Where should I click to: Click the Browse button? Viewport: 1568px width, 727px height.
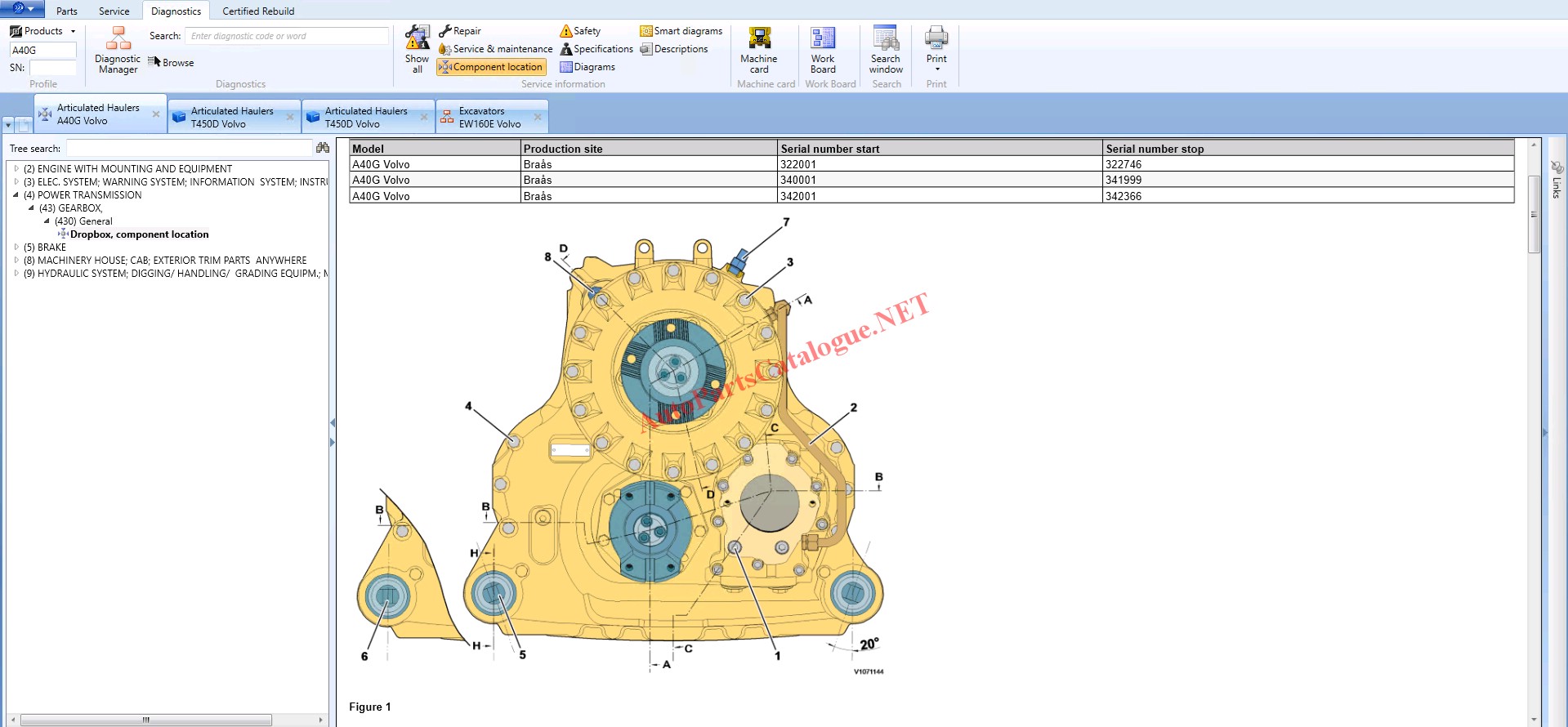coord(172,63)
